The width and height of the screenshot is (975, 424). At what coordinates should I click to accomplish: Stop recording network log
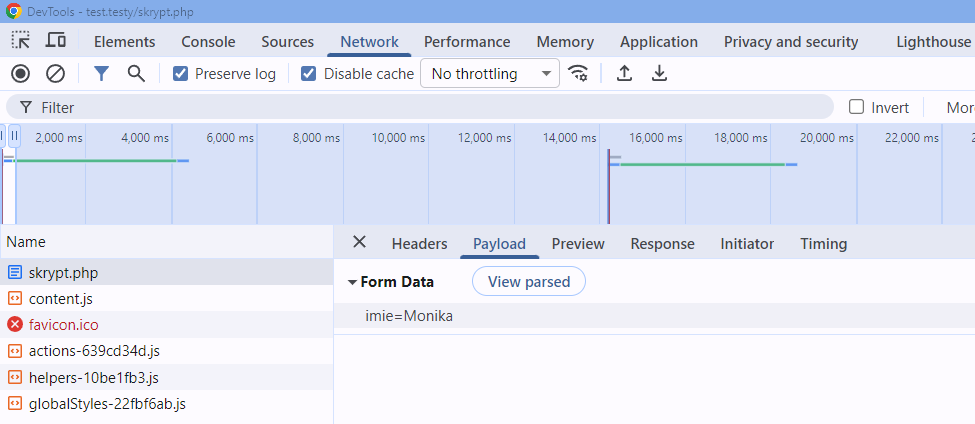(21, 73)
